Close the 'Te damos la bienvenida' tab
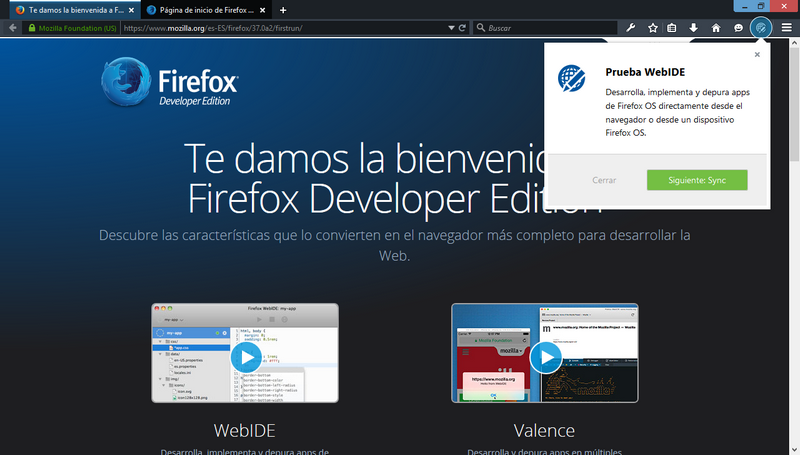Viewport: 800px width, 455px height. click(131, 10)
